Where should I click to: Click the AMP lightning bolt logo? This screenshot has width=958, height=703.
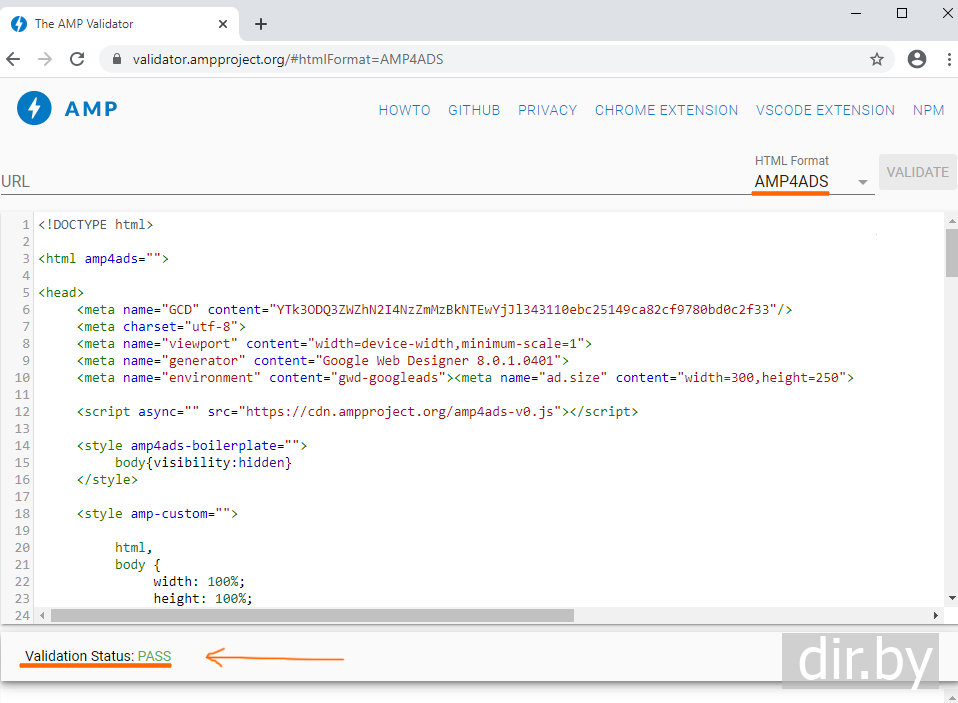coord(34,108)
